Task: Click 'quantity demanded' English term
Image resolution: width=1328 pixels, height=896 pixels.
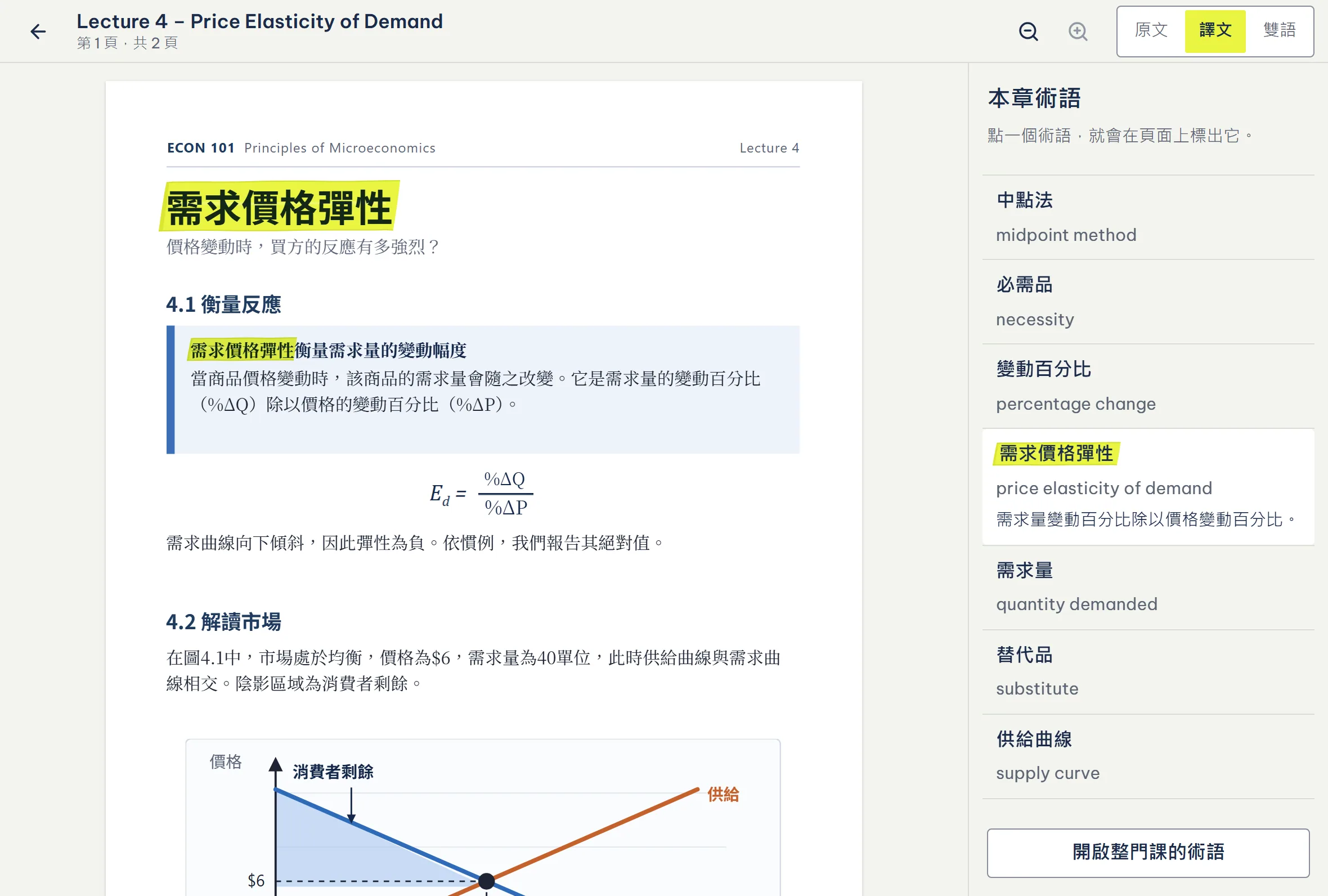Action: click(x=1076, y=604)
